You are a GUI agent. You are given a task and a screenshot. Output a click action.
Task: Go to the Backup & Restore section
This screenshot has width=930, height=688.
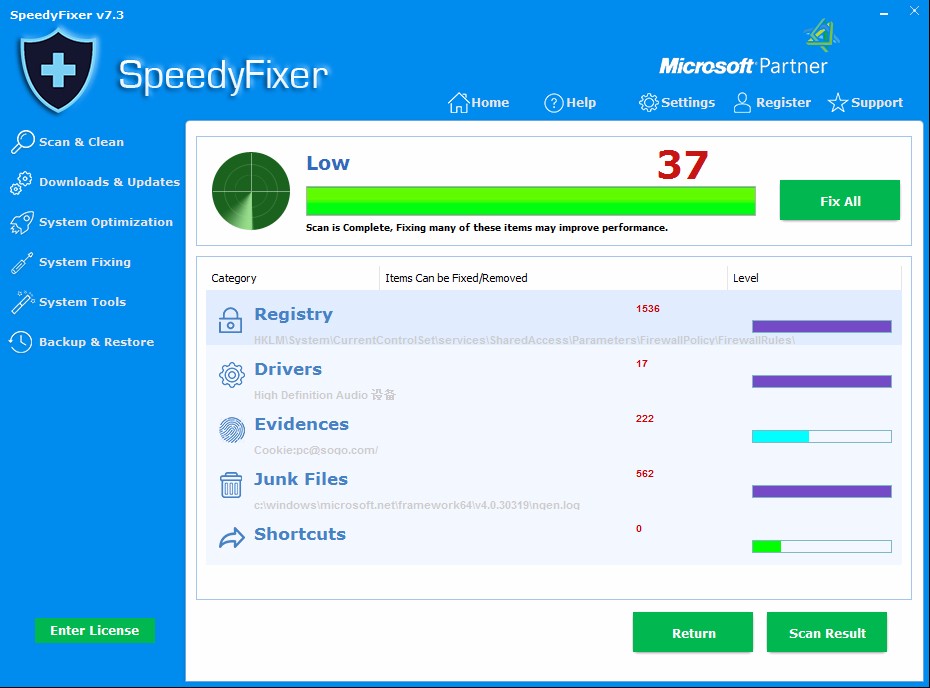point(81,342)
